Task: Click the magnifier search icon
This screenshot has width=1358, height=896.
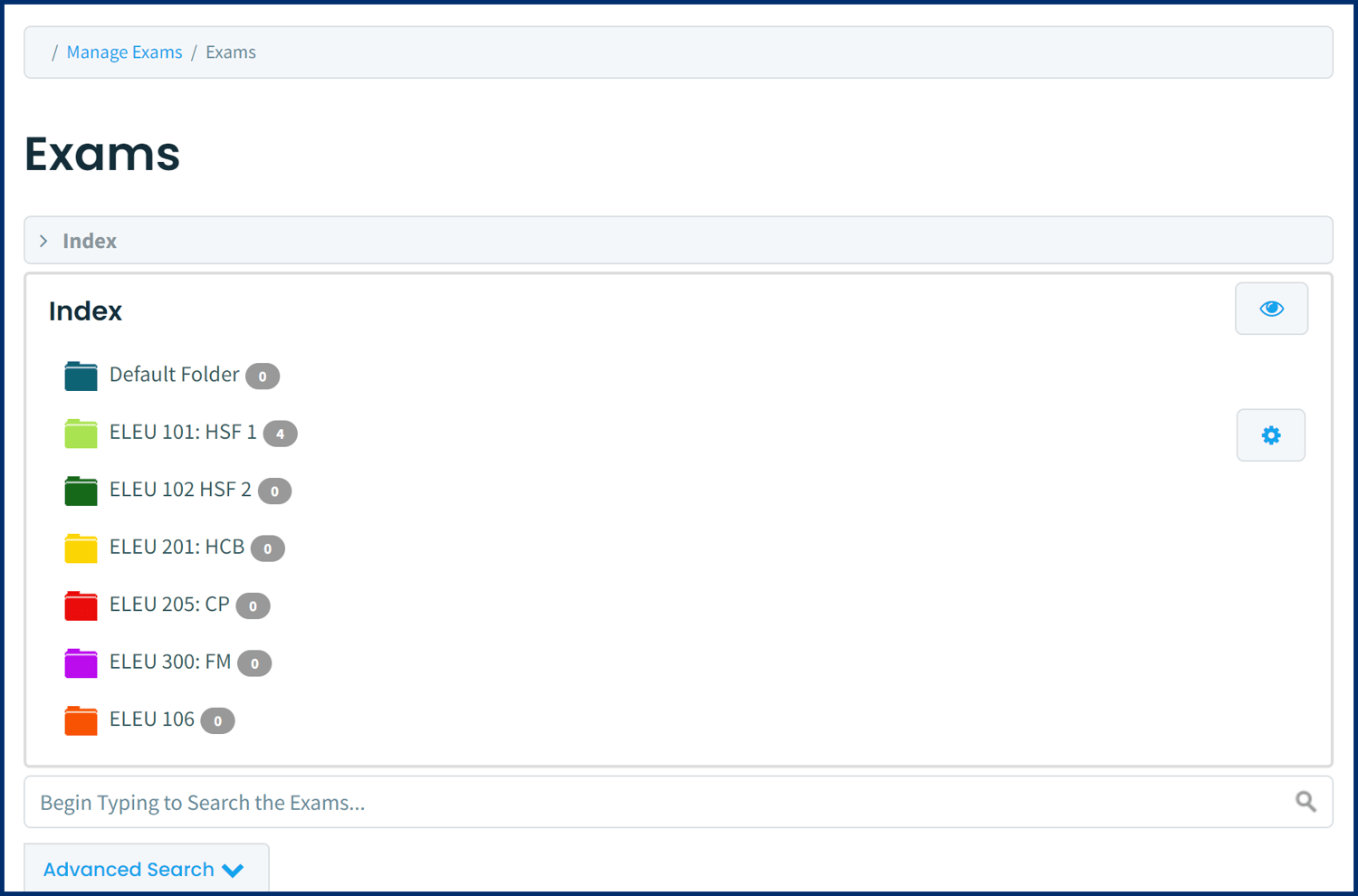Action: pos(1305,801)
